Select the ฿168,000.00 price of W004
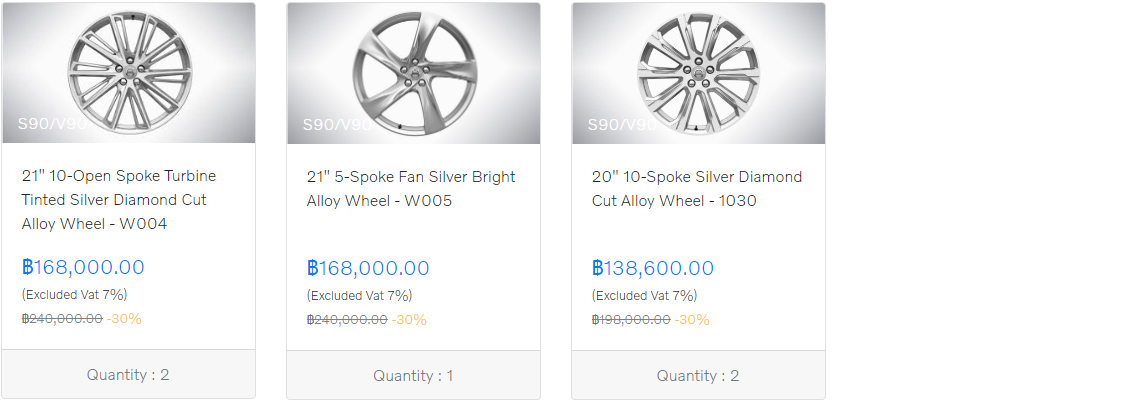The height and width of the screenshot is (405, 1123). click(83, 267)
